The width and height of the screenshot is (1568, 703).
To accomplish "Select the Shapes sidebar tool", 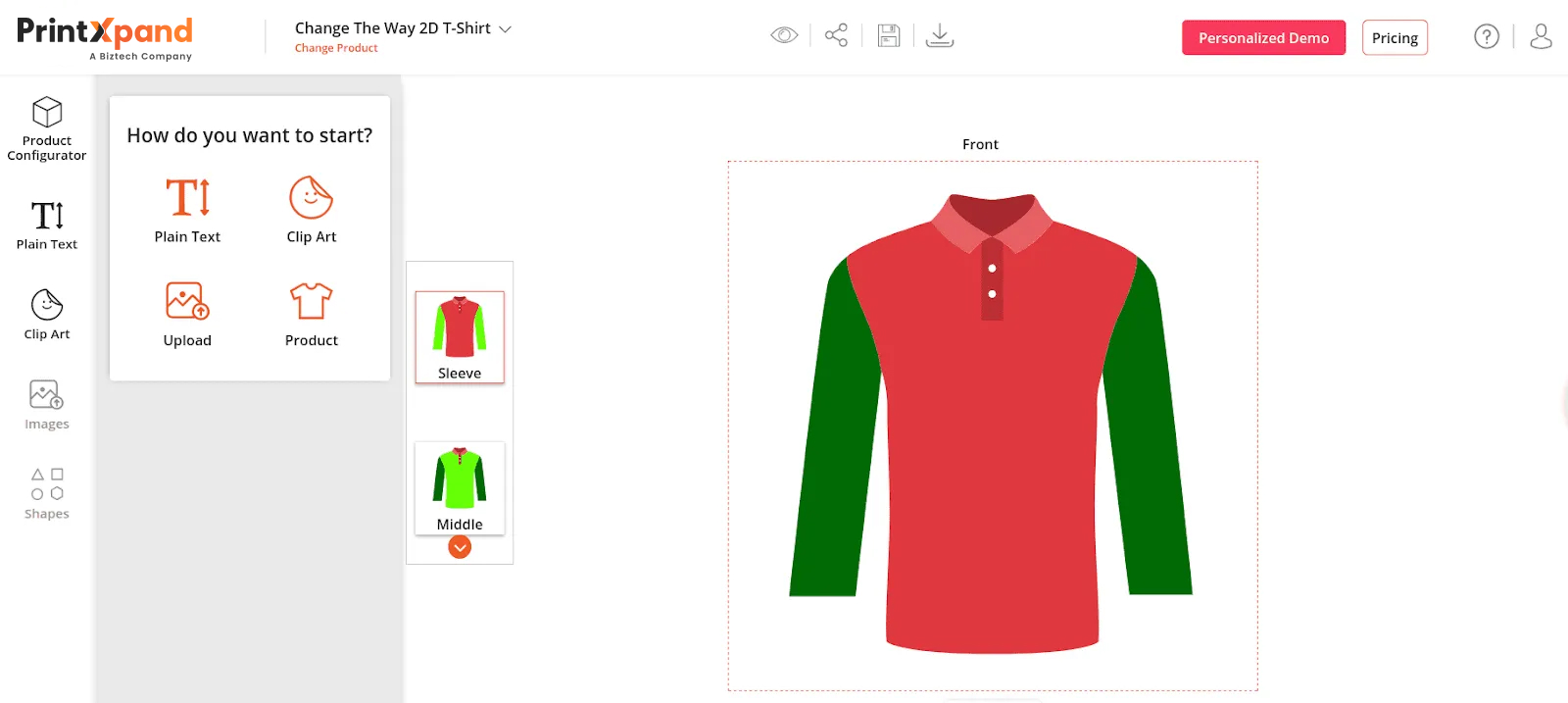I will (47, 493).
